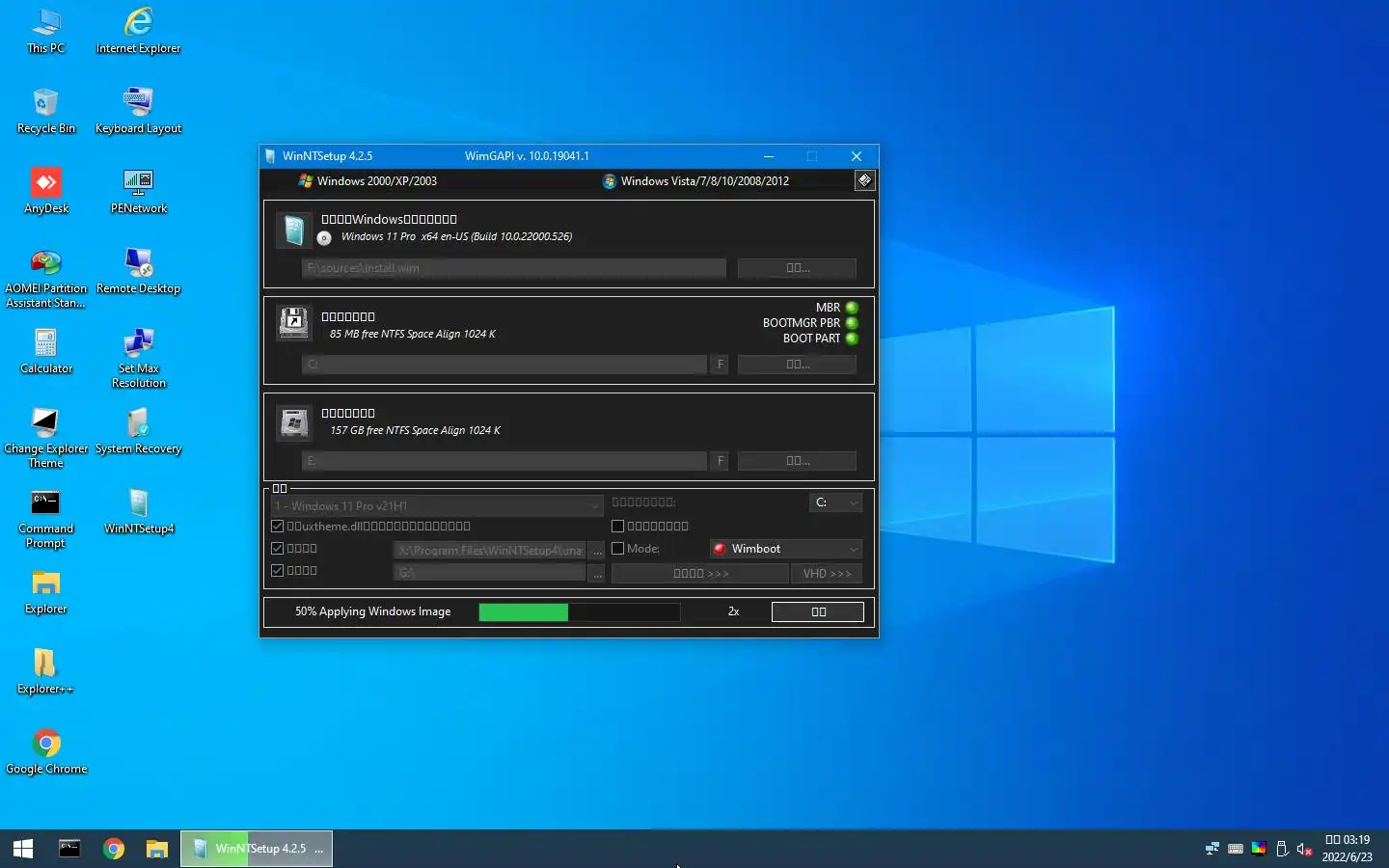Click browse button for installation drive E:
This screenshot has width=1389, height=868.
[x=797, y=461]
